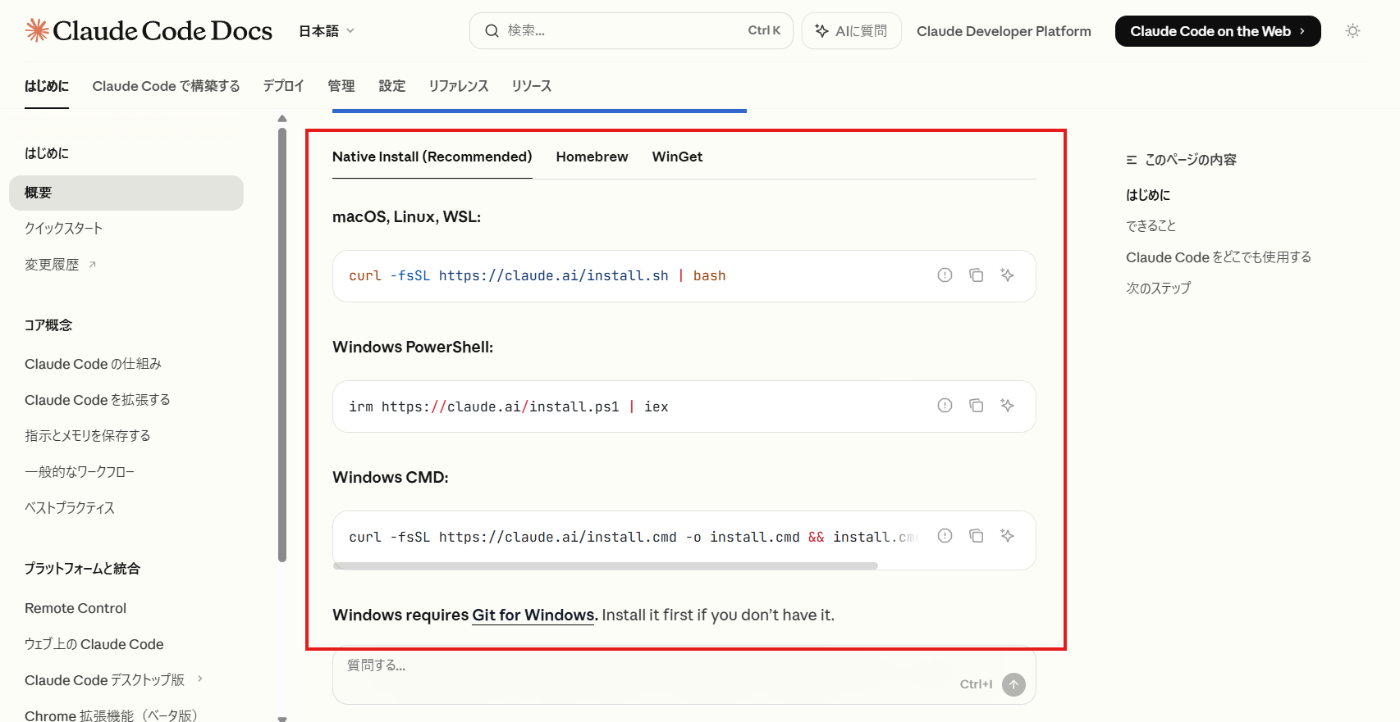Screen dimensions: 1400x722
Task: Click the magnifier icon in the search box
Action: 492,31
